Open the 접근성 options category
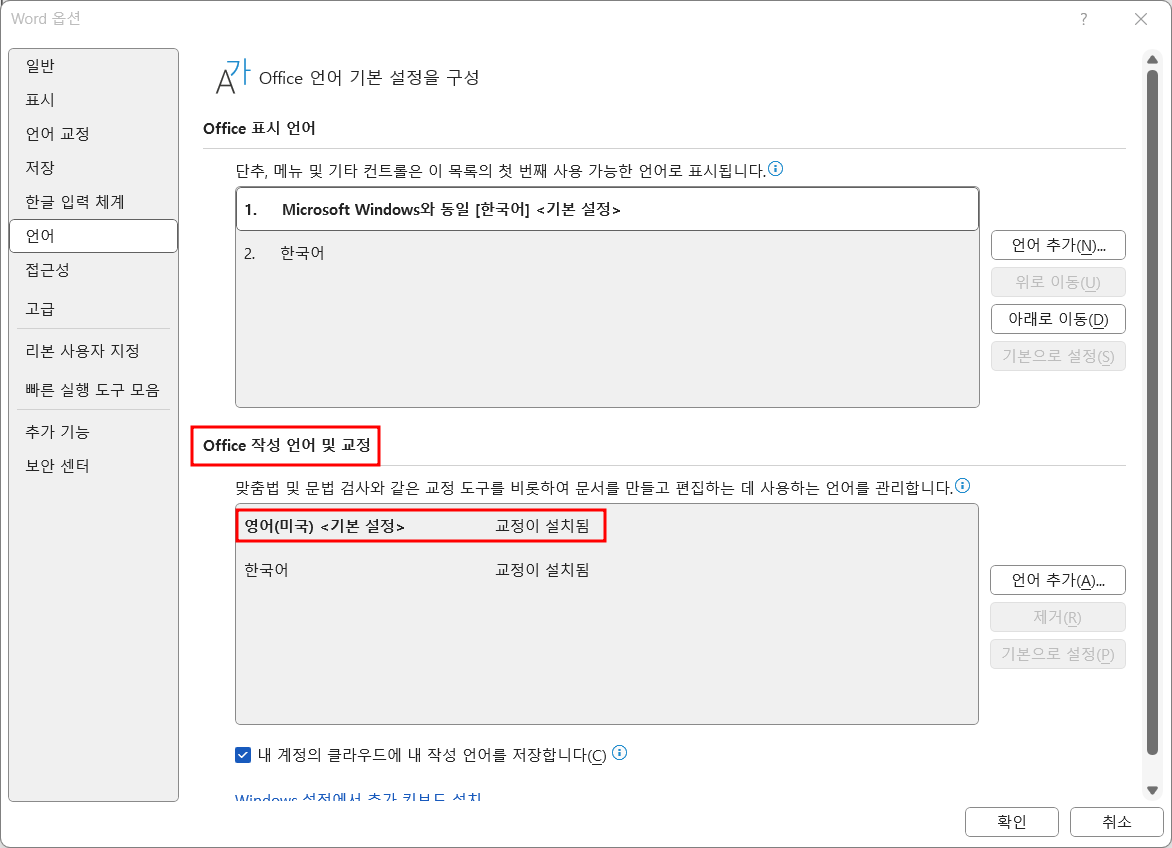This screenshot has height=848, width=1172. (93, 270)
